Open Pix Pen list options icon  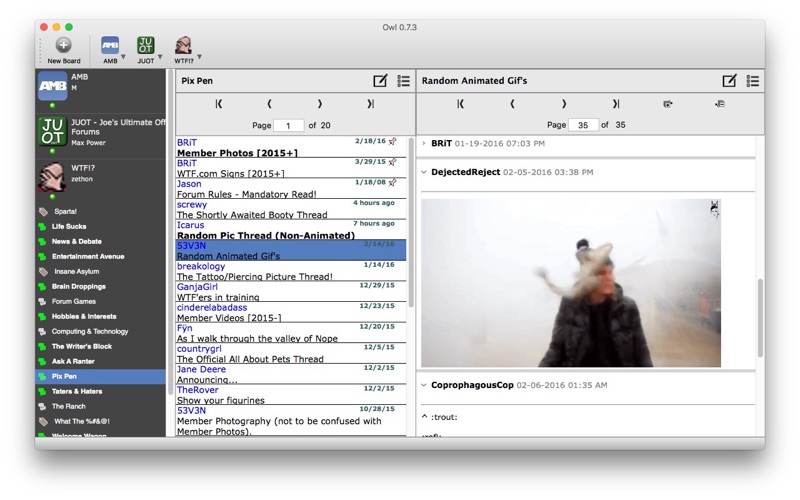(x=404, y=81)
